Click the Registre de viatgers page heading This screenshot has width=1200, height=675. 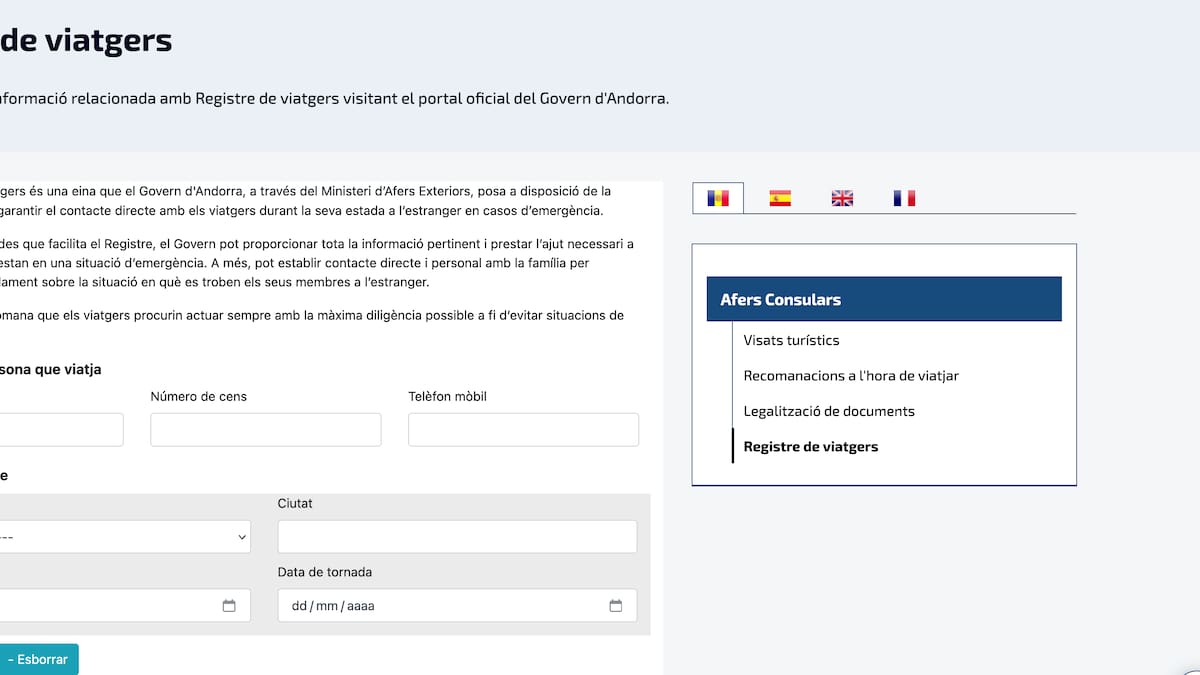click(86, 41)
